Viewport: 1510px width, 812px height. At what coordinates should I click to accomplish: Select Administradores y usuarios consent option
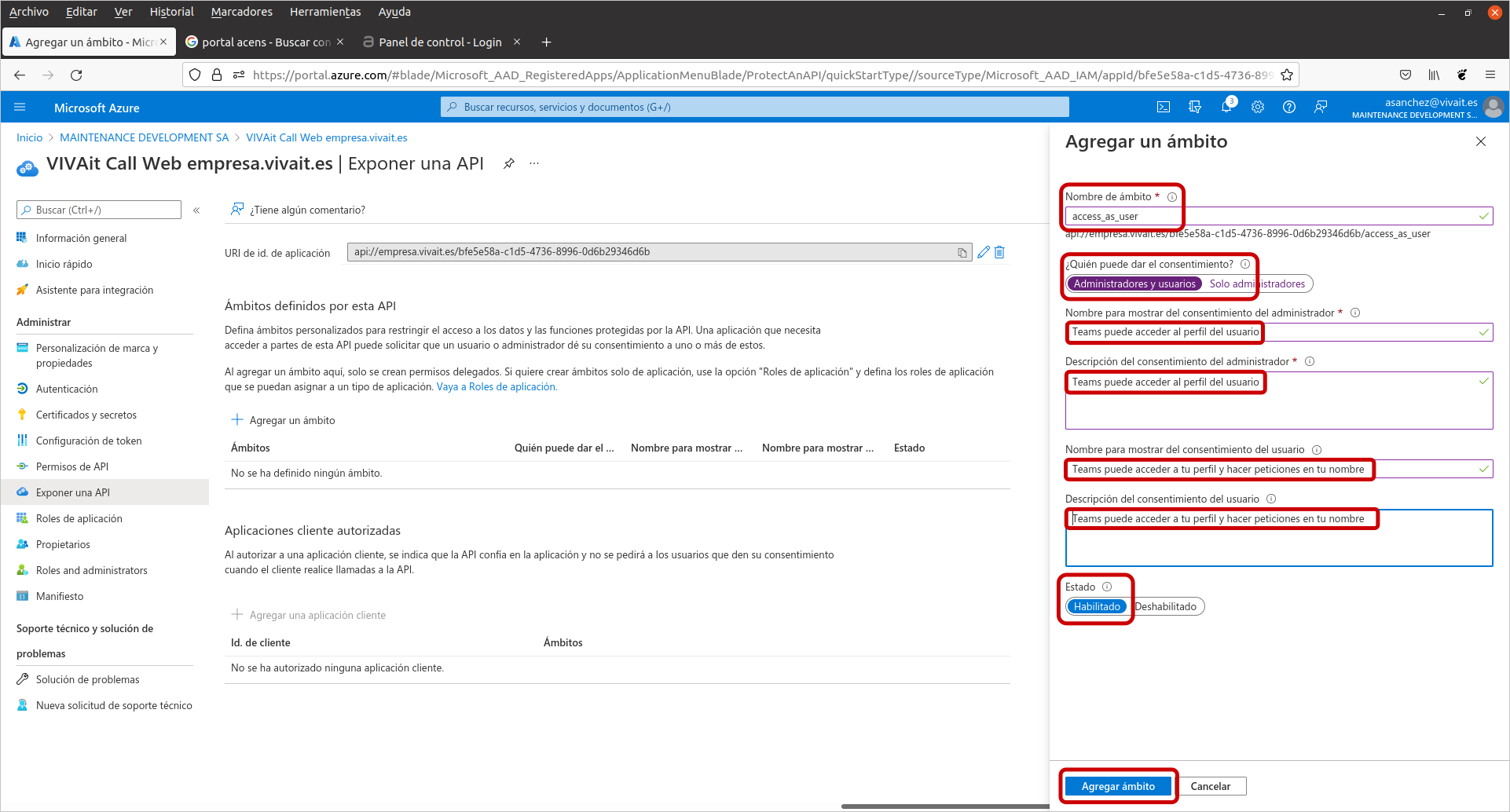[x=1134, y=284]
